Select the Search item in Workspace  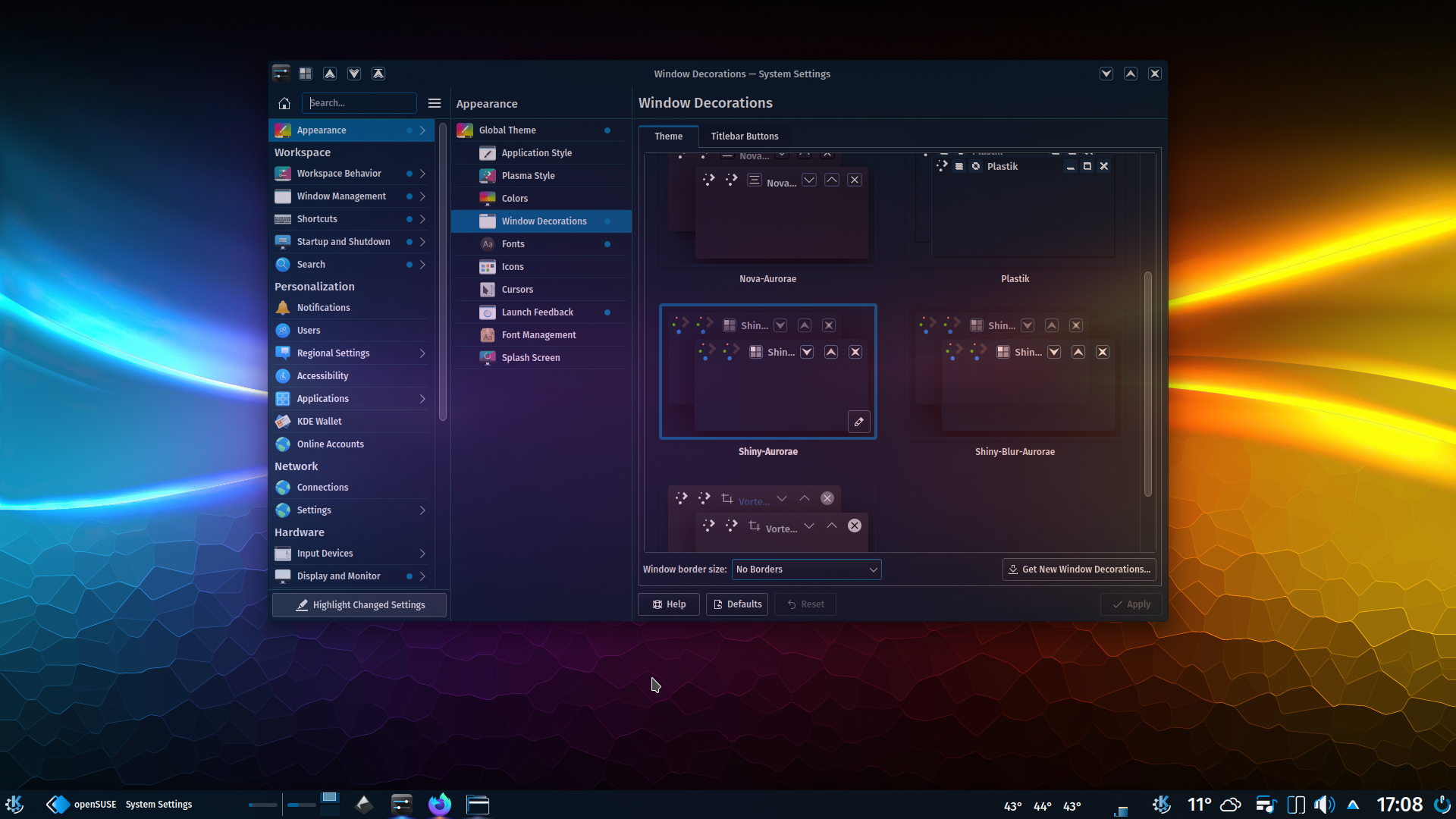352,265
